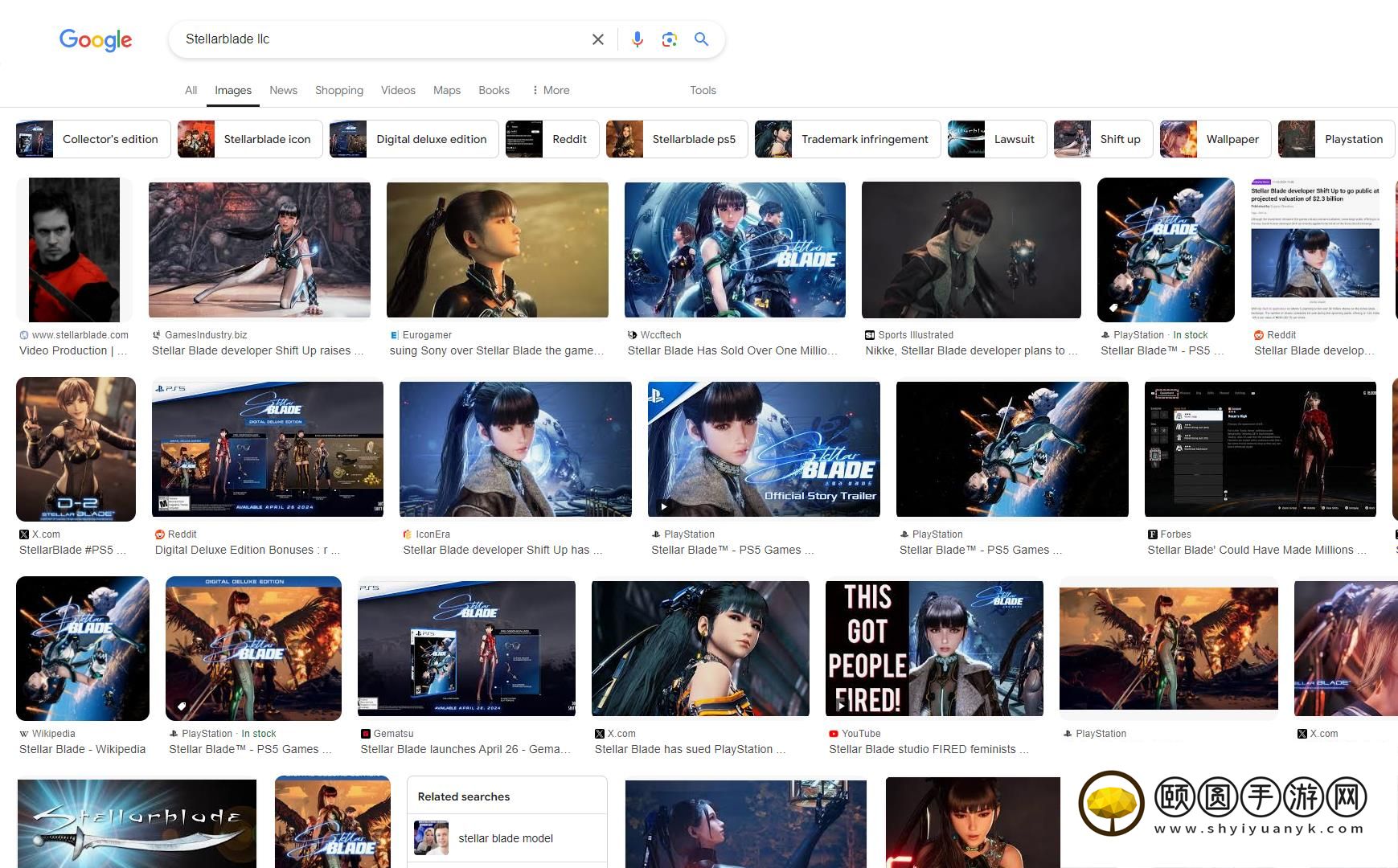Select the Lawsuit filter chip
The image size is (1398, 868).
coord(997,139)
